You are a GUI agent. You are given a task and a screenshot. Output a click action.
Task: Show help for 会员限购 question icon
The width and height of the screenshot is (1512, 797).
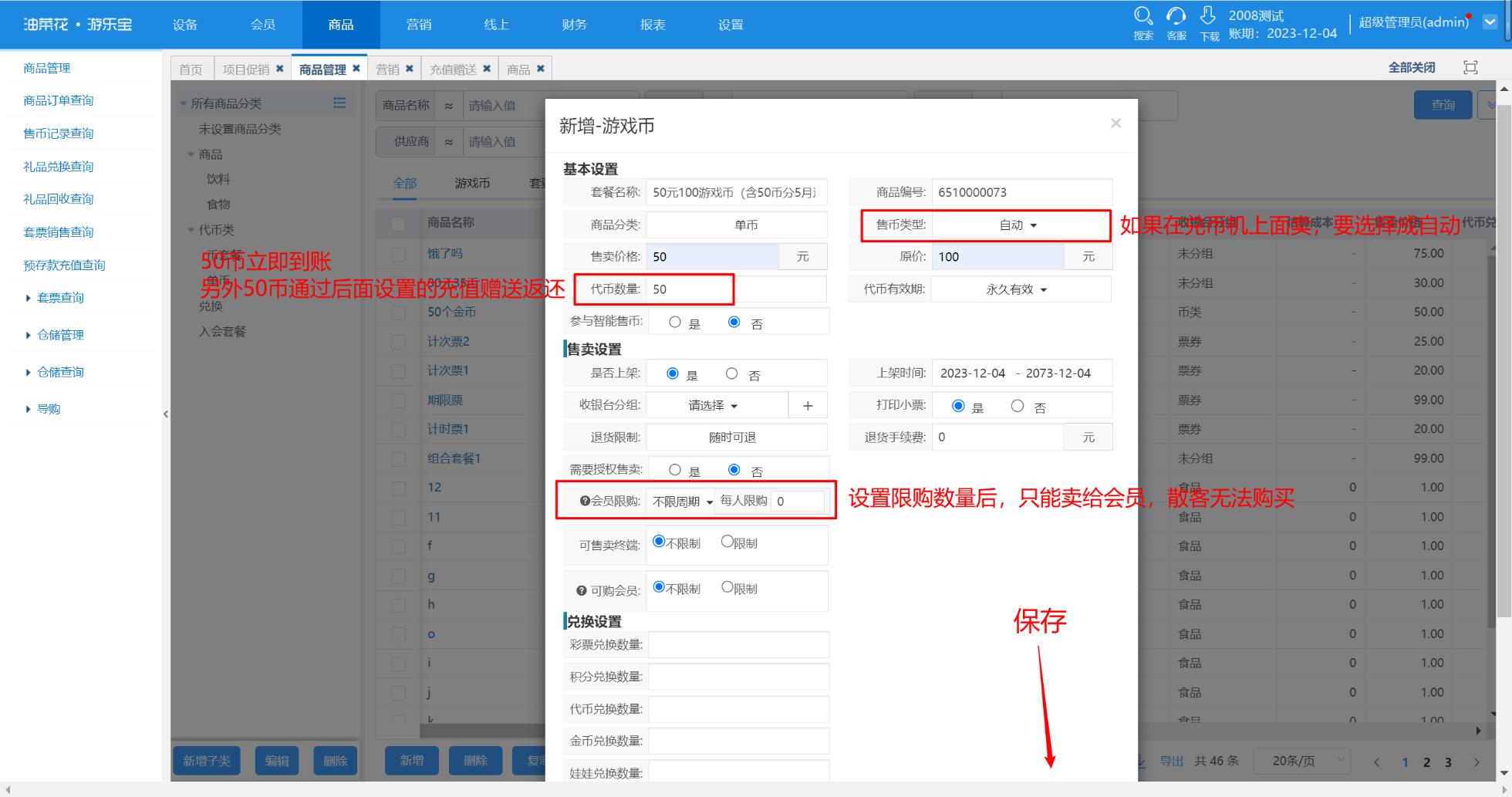pyautogui.click(x=585, y=502)
